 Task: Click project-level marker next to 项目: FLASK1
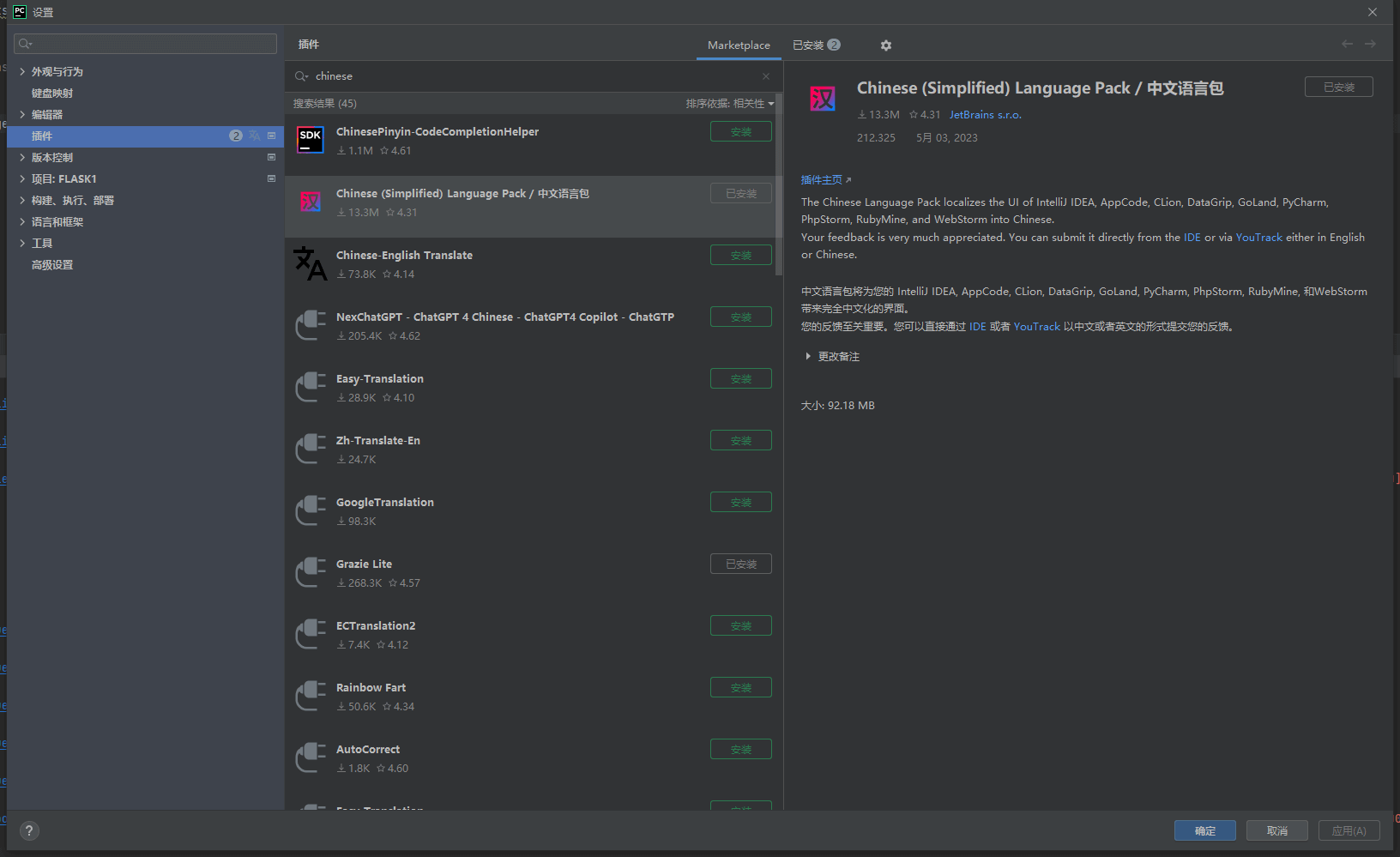click(271, 178)
